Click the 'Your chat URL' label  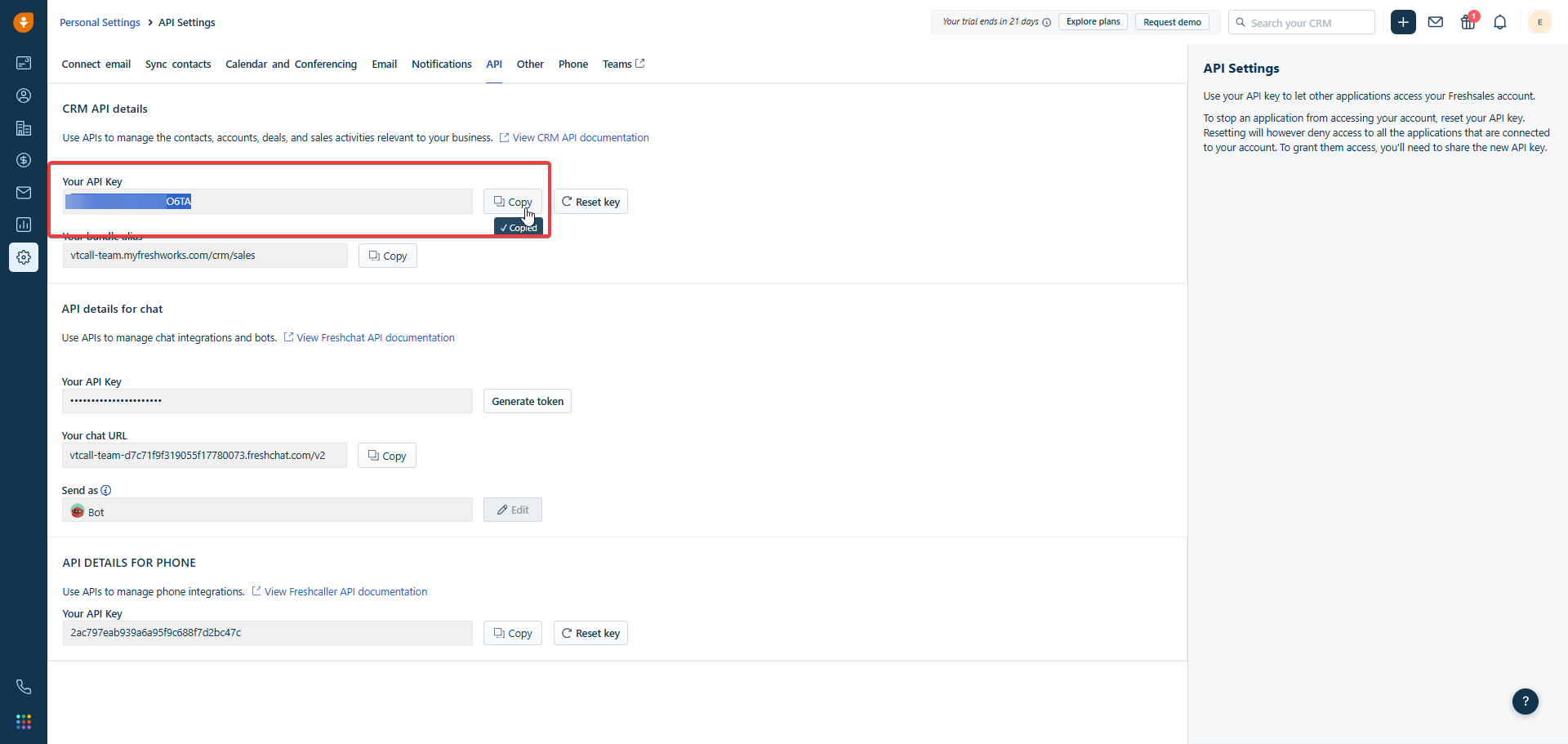[95, 435]
